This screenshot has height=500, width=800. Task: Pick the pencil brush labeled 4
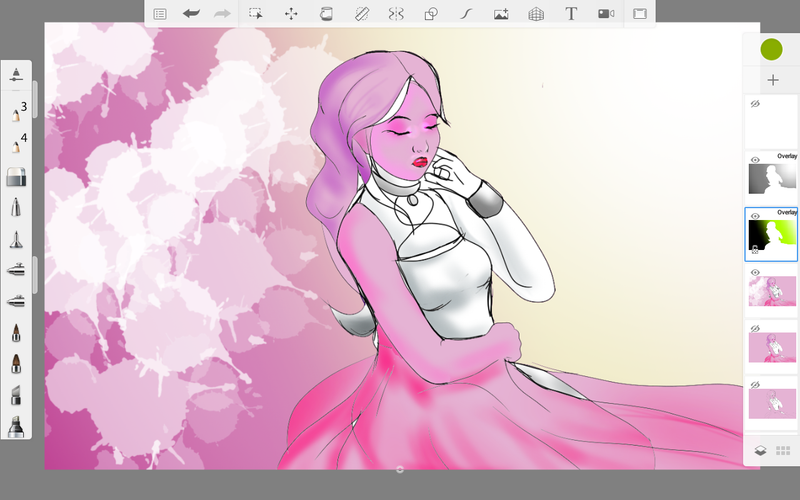tap(17, 143)
